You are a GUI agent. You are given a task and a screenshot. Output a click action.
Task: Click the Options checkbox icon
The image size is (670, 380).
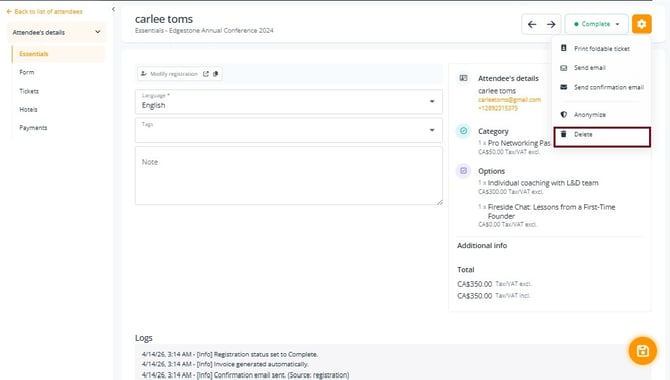tap(463, 171)
